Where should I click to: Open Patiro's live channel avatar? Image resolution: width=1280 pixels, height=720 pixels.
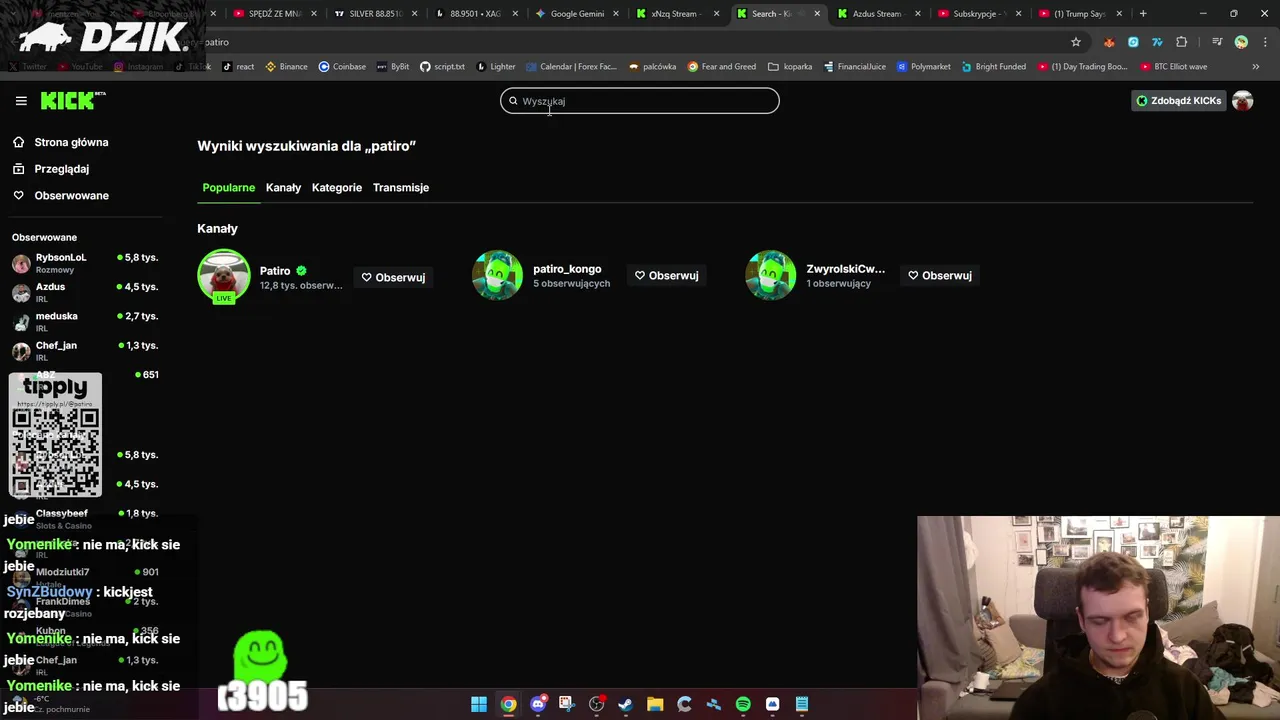[x=224, y=276]
